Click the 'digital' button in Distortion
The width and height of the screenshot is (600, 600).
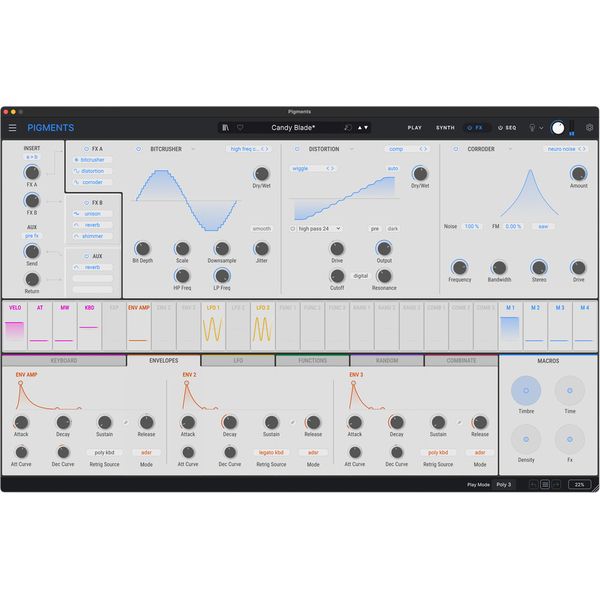pos(360,275)
